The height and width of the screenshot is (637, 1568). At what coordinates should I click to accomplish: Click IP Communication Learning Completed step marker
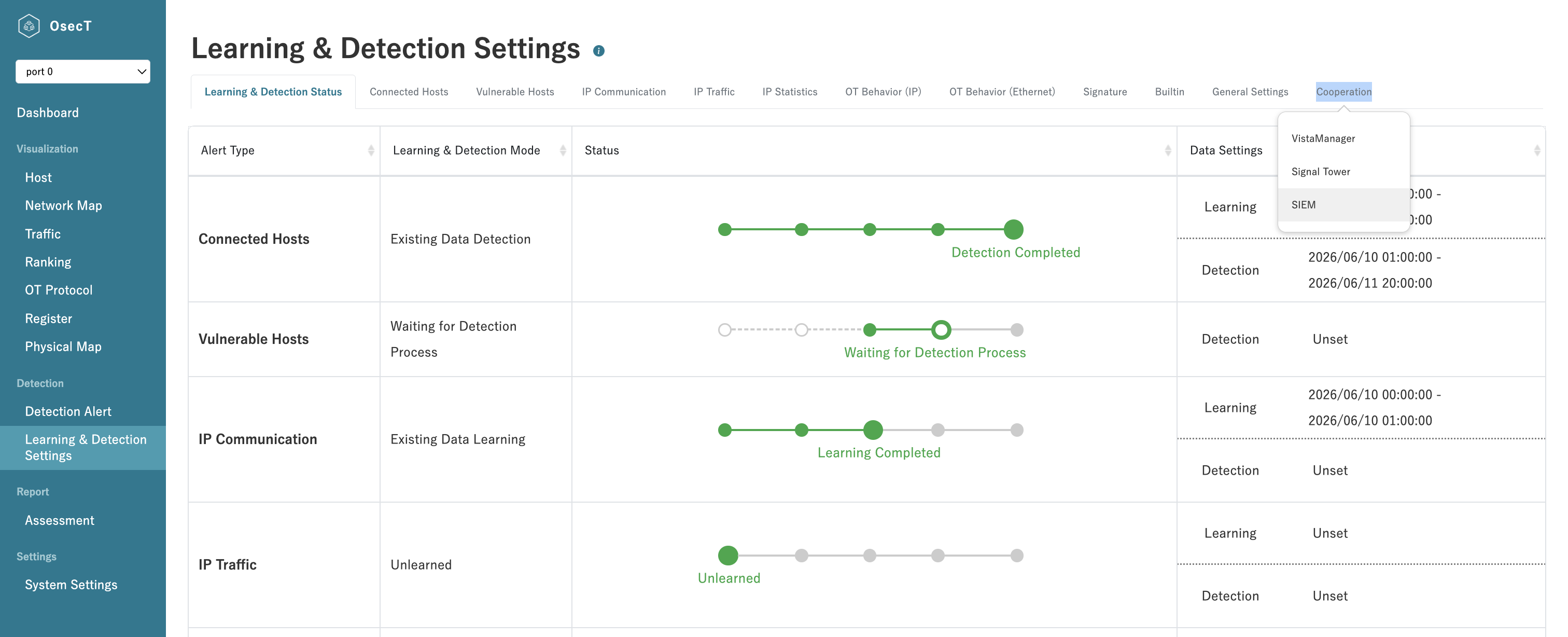(x=873, y=430)
